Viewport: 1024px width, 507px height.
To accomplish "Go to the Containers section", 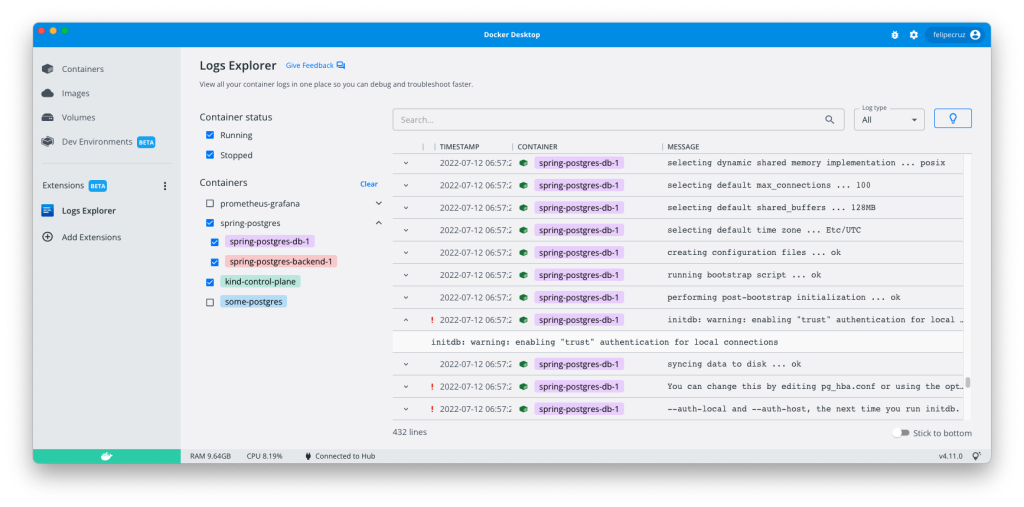I will [82, 69].
